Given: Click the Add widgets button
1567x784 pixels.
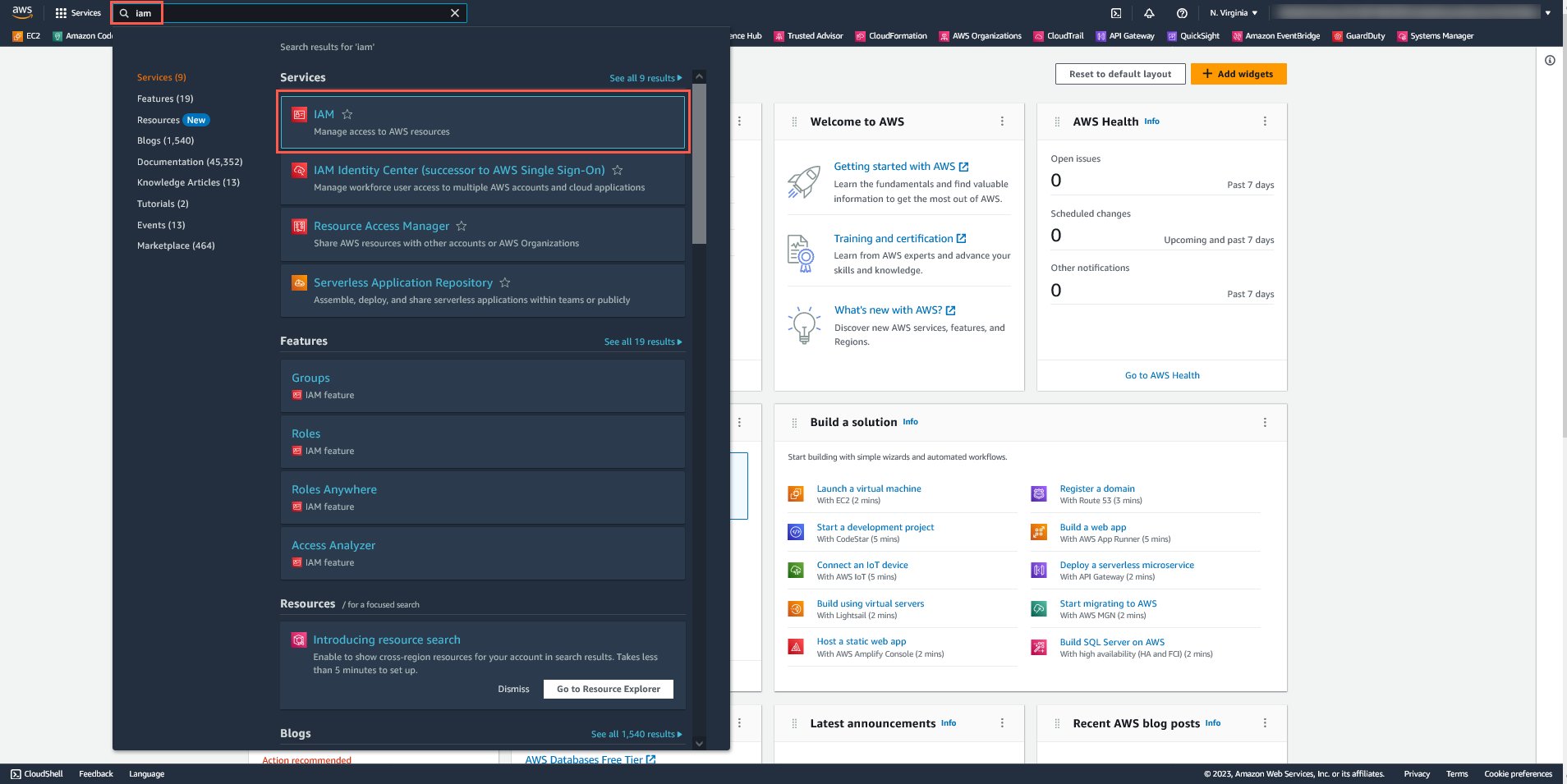Looking at the screenshot, I should pyautogui.click(x=1238, y=74).
